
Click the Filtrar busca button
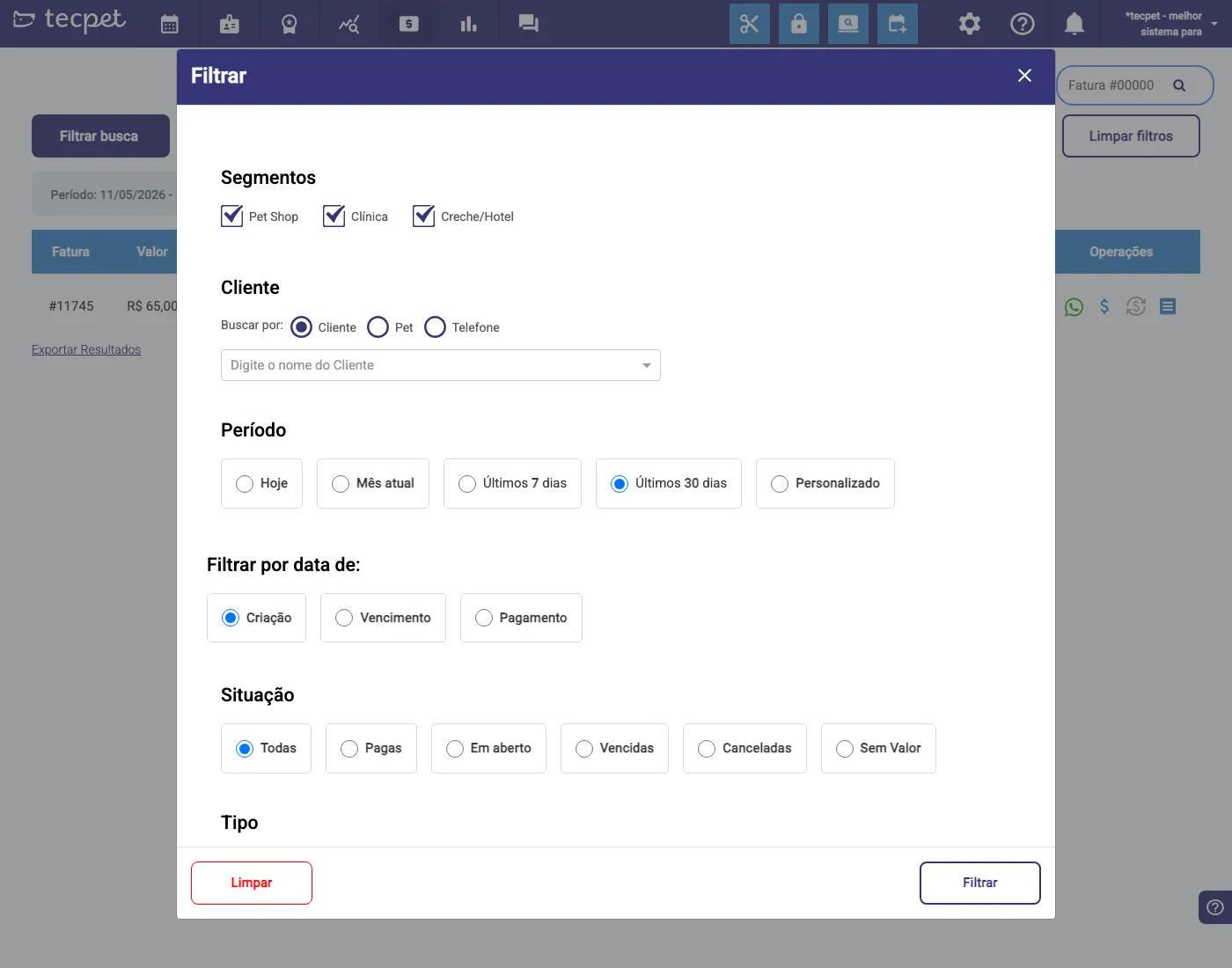coord(100,136)
